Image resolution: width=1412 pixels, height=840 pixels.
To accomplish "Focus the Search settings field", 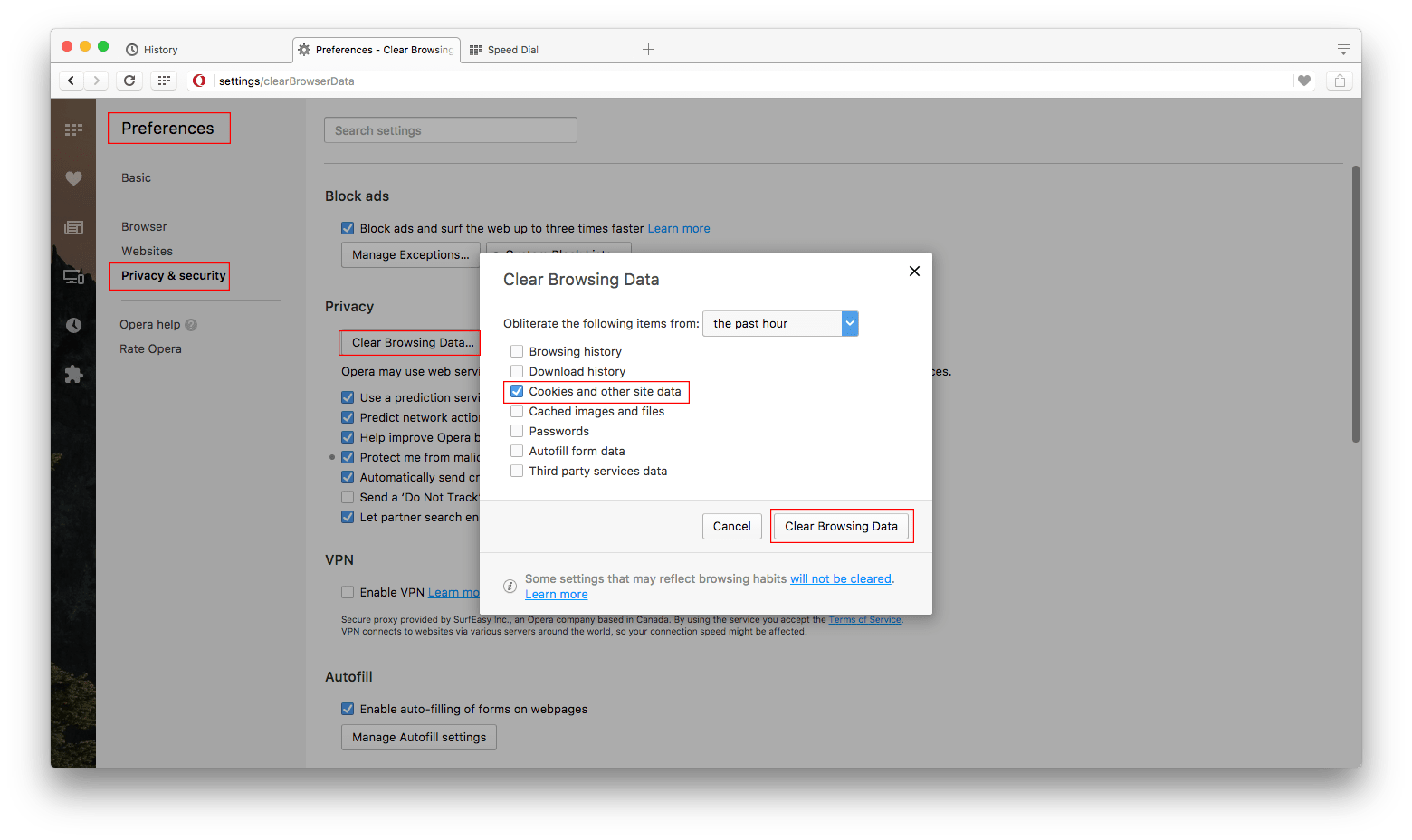I will (451, 130).
